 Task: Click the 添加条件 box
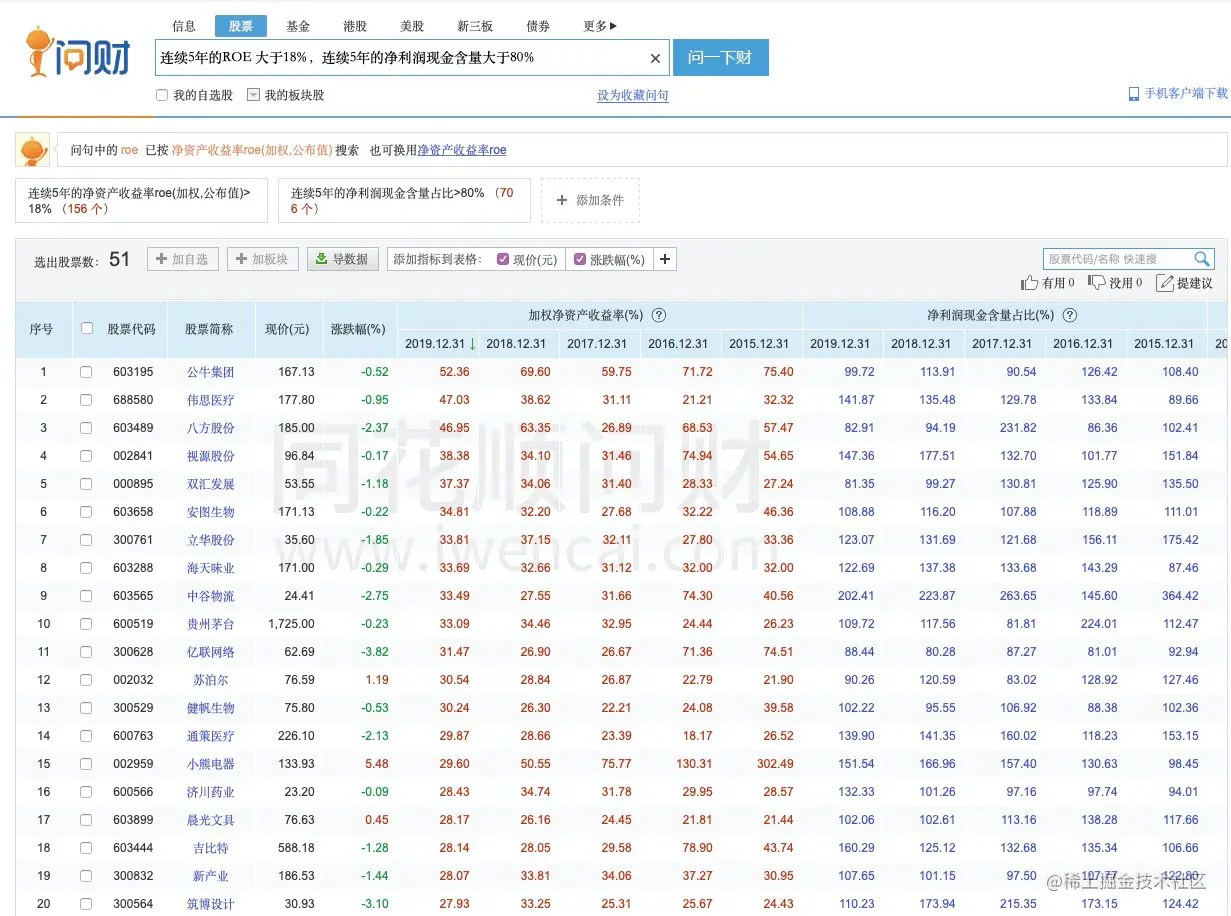point(590,200)
